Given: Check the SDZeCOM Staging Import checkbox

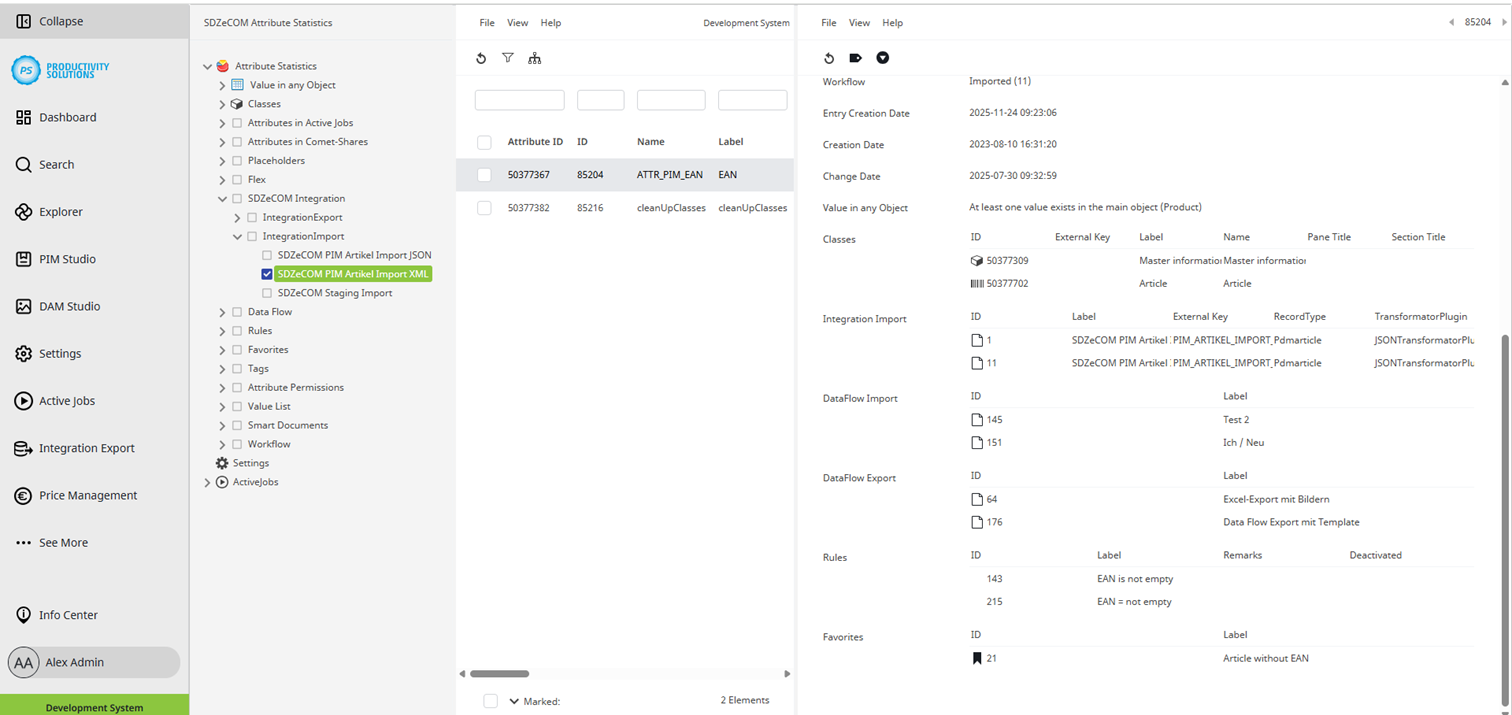Looking at the screenshot, I should pyautogui.click(x=266, y=292).
